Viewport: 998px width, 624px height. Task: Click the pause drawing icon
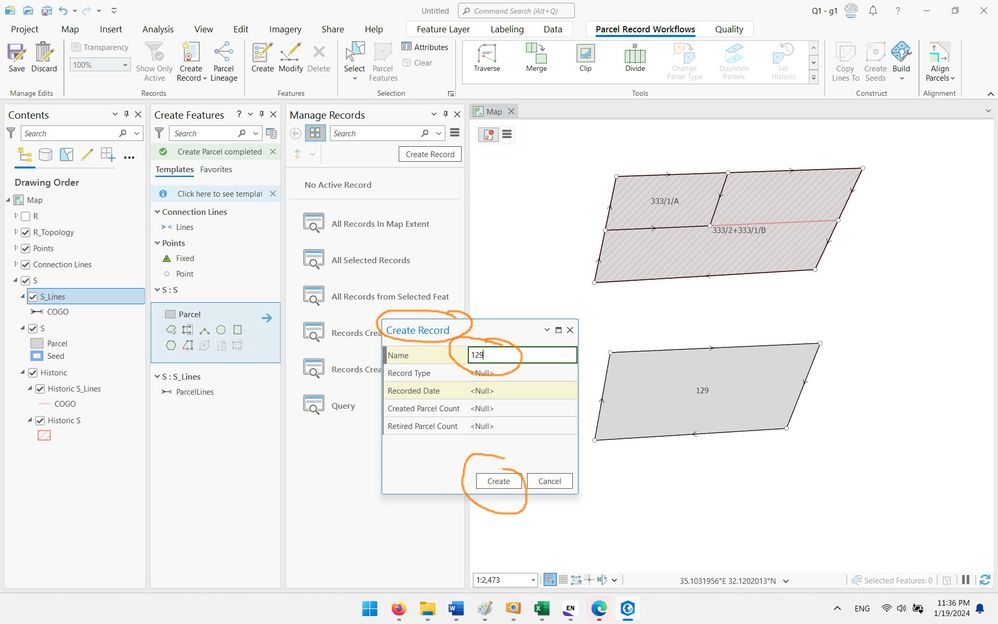pos(966,579)
